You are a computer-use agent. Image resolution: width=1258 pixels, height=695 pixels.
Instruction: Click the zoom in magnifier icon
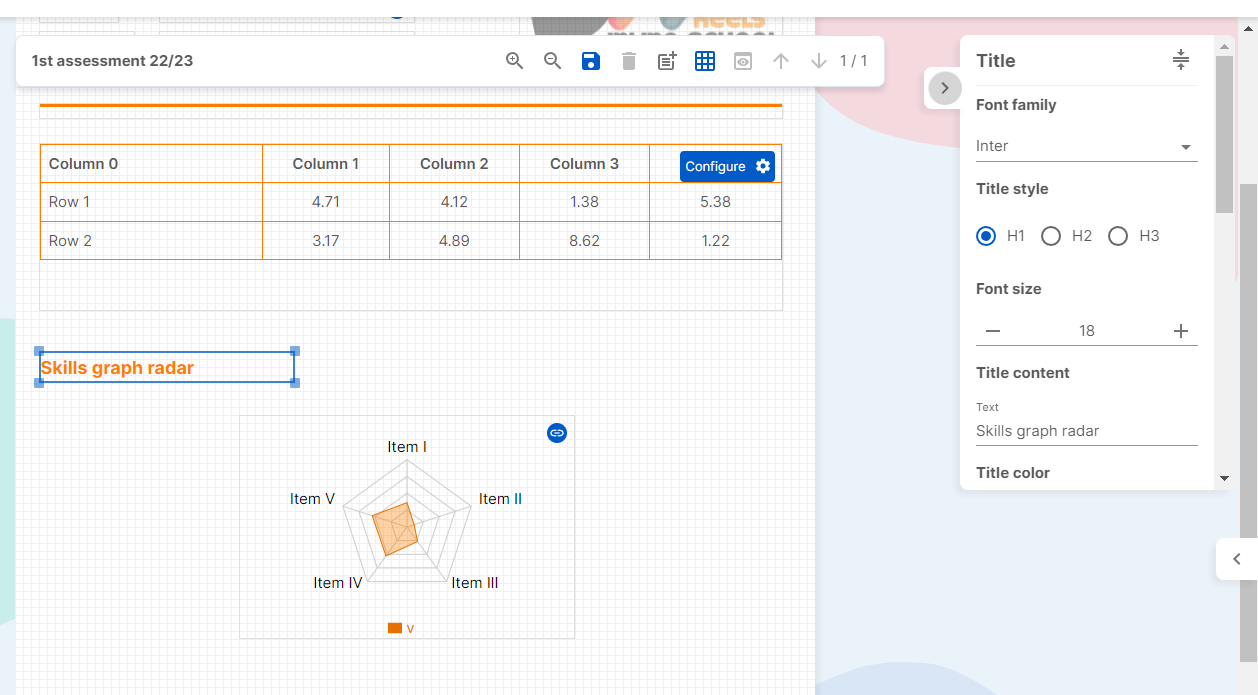point(514,61)
